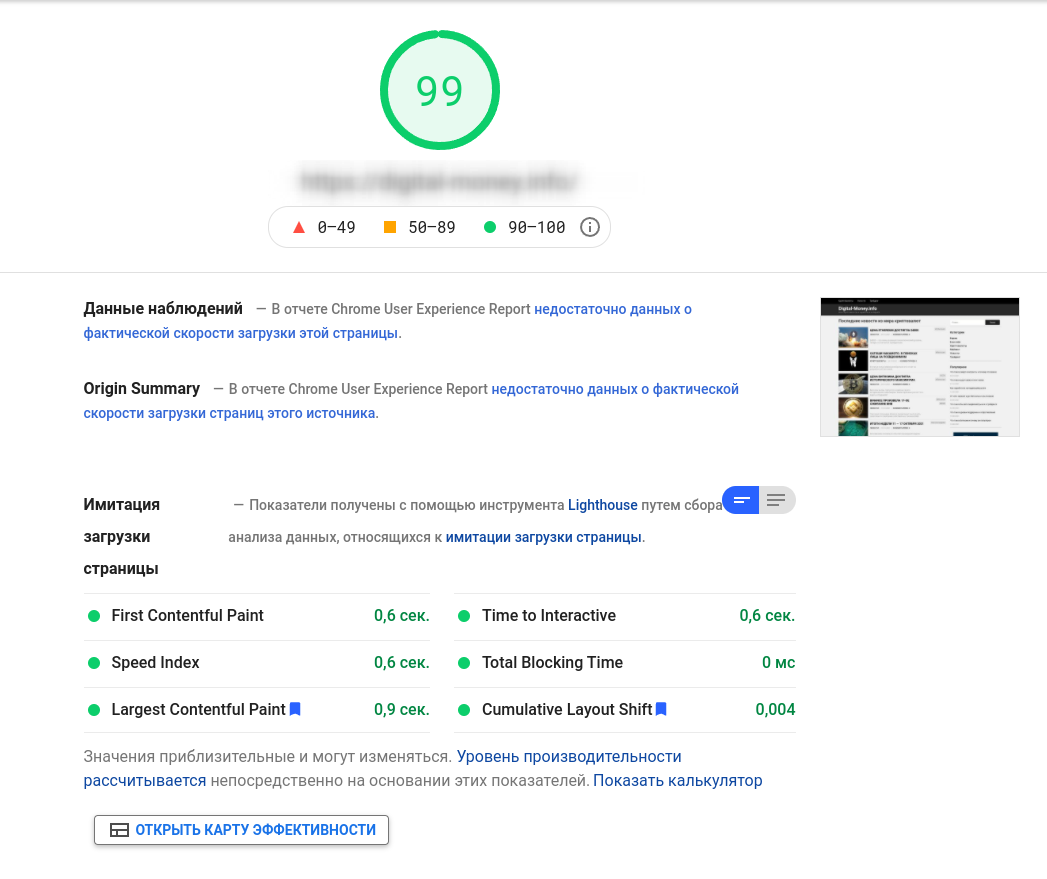Click the bookmark icon beside Largest Contentful Paint
The height and width of the screenshot is (879, 1047).
point(295,709)
